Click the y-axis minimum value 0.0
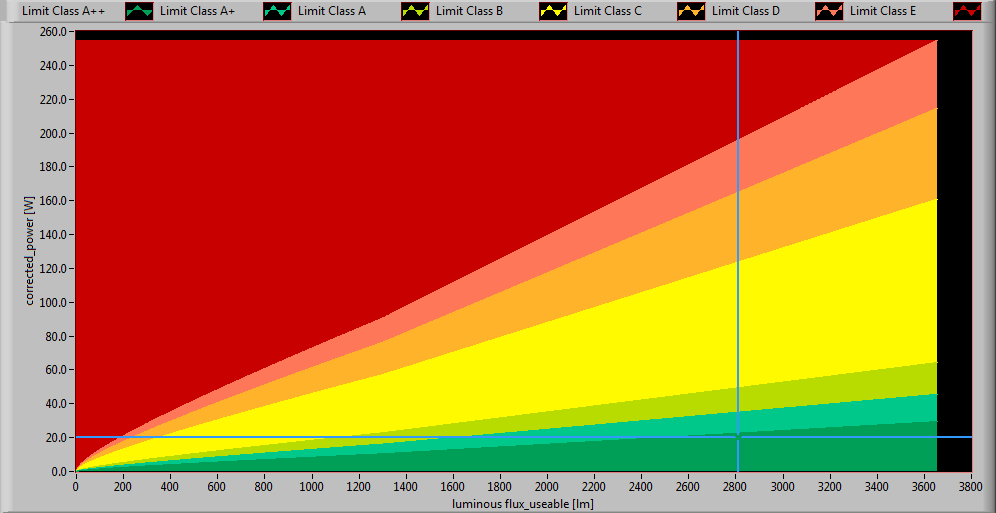Screen dimensions: 996x513 58,471
